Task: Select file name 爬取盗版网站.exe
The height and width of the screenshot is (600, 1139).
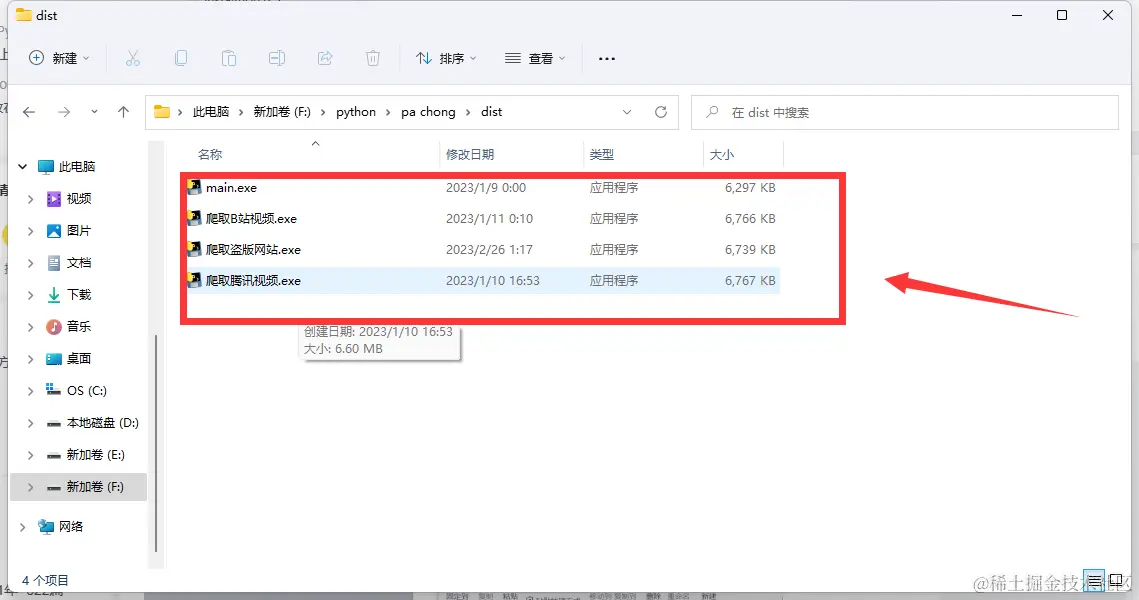Action: coord(253,249)
